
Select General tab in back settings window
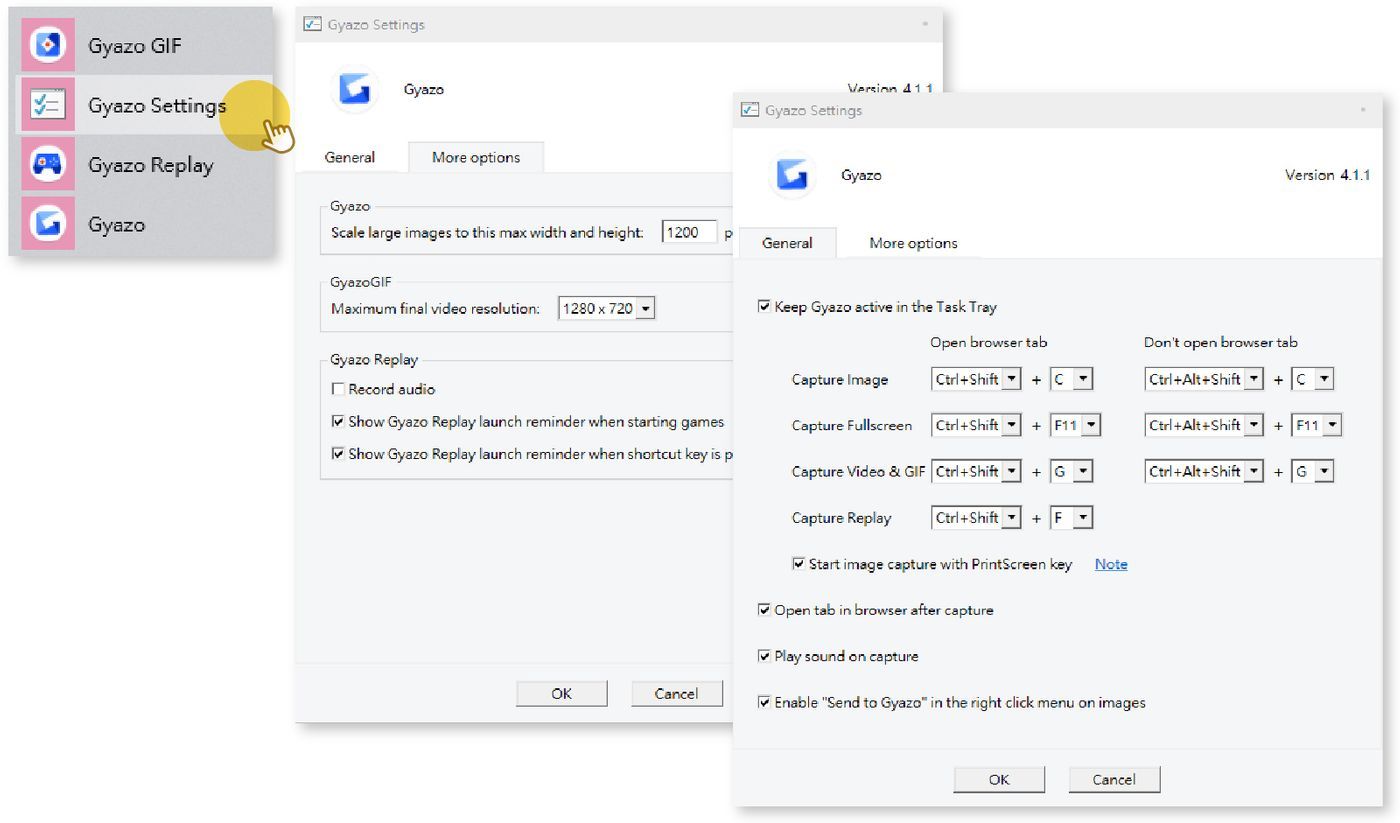(350, 157)
